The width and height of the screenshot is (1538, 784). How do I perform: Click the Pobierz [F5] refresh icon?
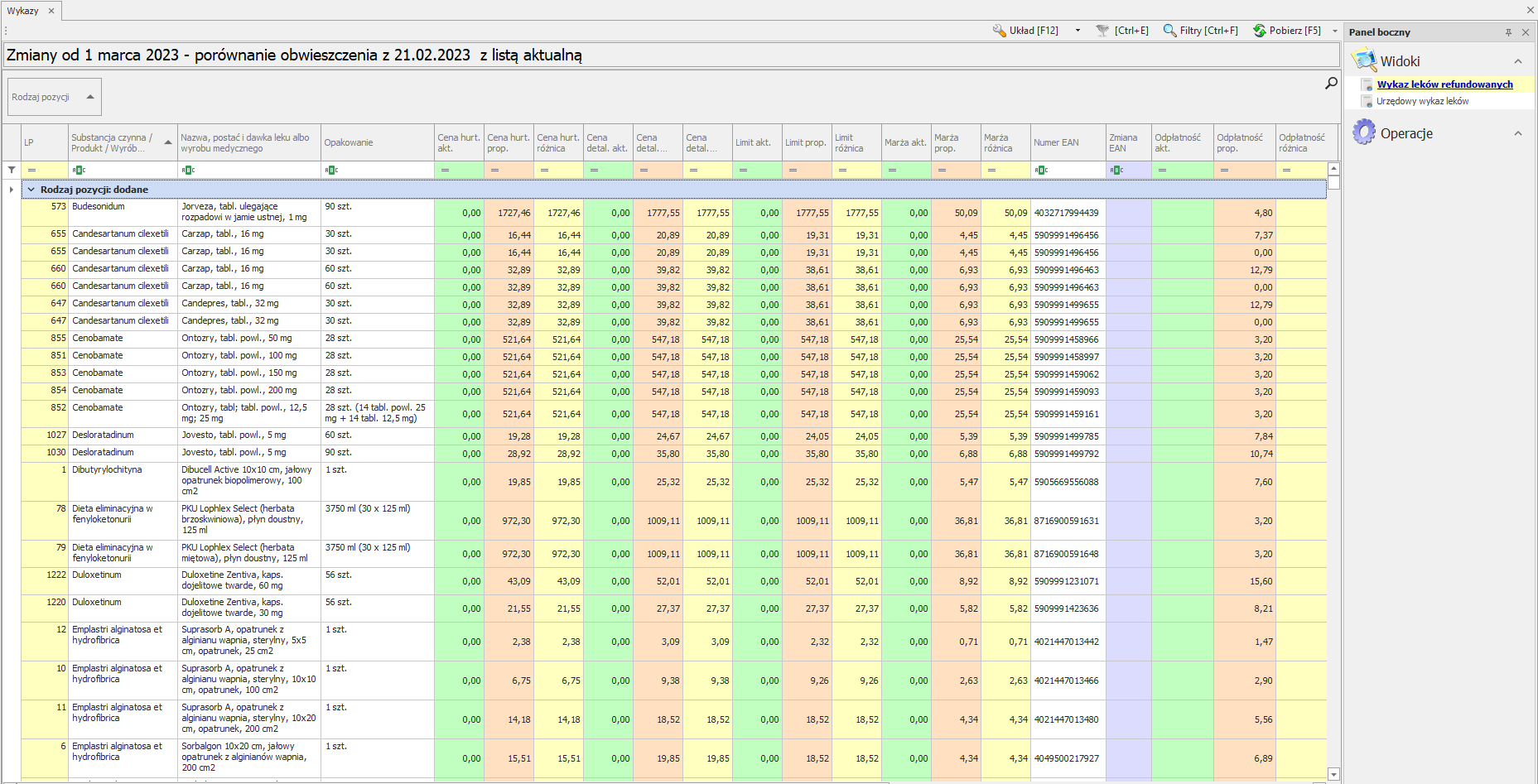point(1259,31)
